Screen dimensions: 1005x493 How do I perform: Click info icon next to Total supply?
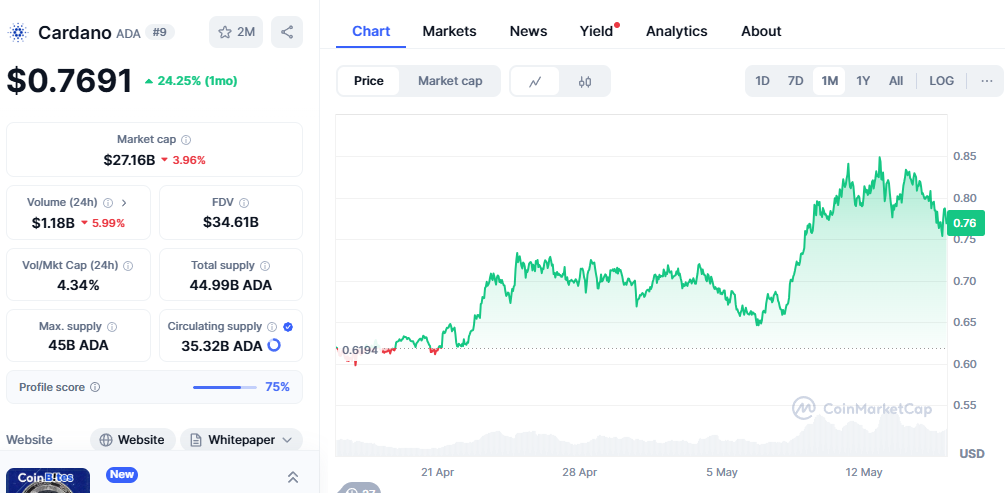click(x=265, y=265)
